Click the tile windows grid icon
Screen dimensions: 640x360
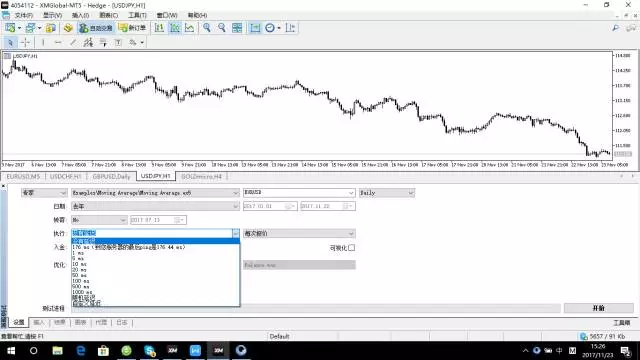click(237, 28)
